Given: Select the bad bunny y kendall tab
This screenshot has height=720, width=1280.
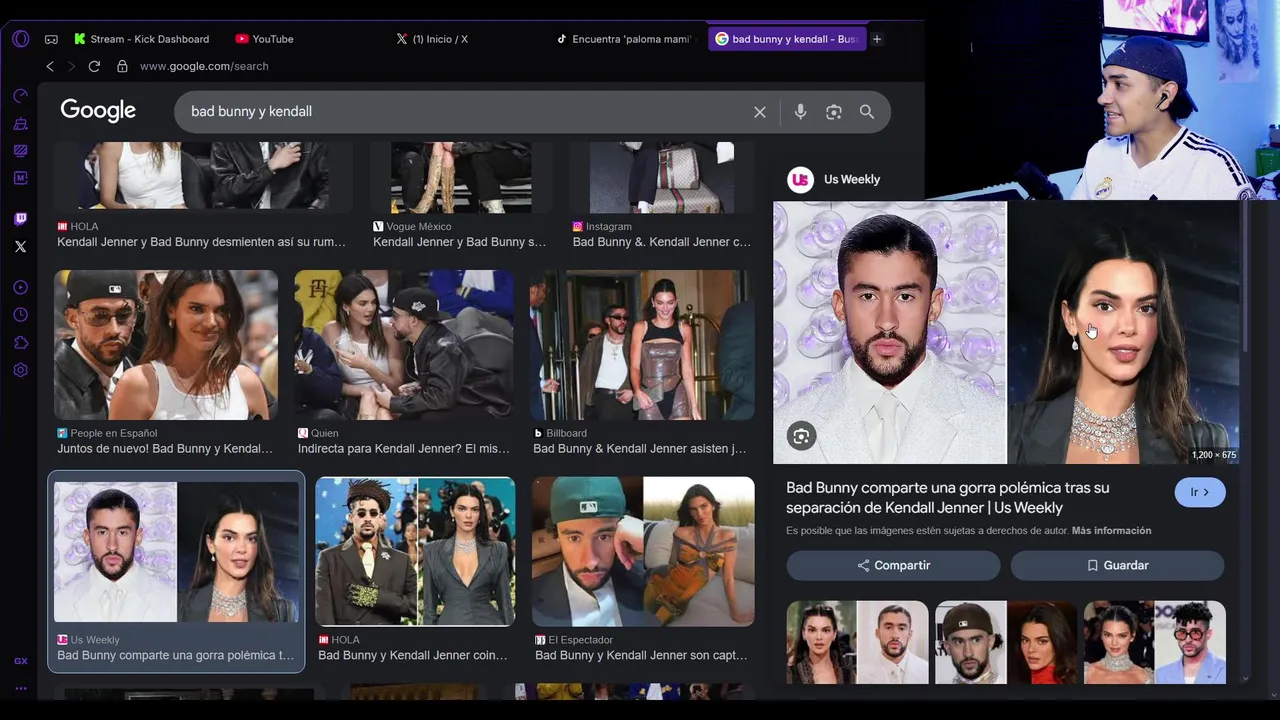Looking at the screenshot, I should [x=787, y=39].
